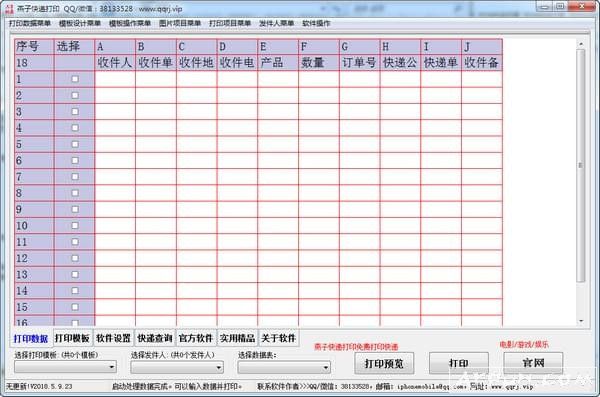Open the data table dropdown
Screen dimensions: 600x397
click(x=284, y=367)
